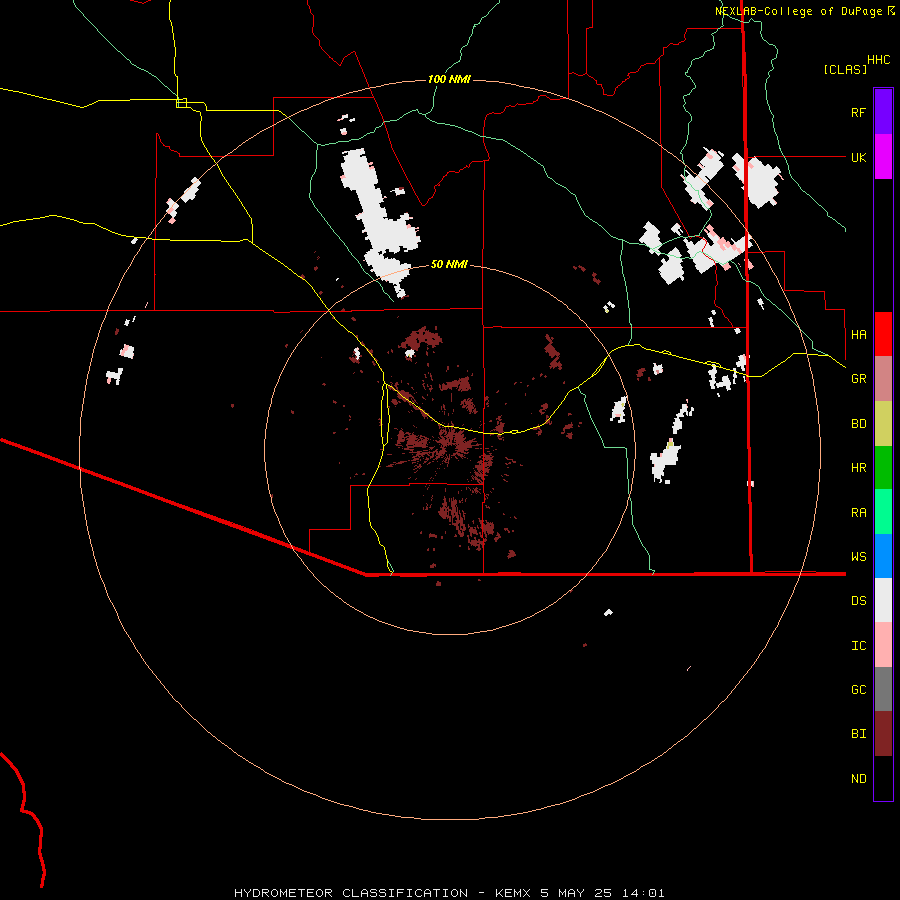Select the GR pink-brown legend swatch

(x=883, y=379)
